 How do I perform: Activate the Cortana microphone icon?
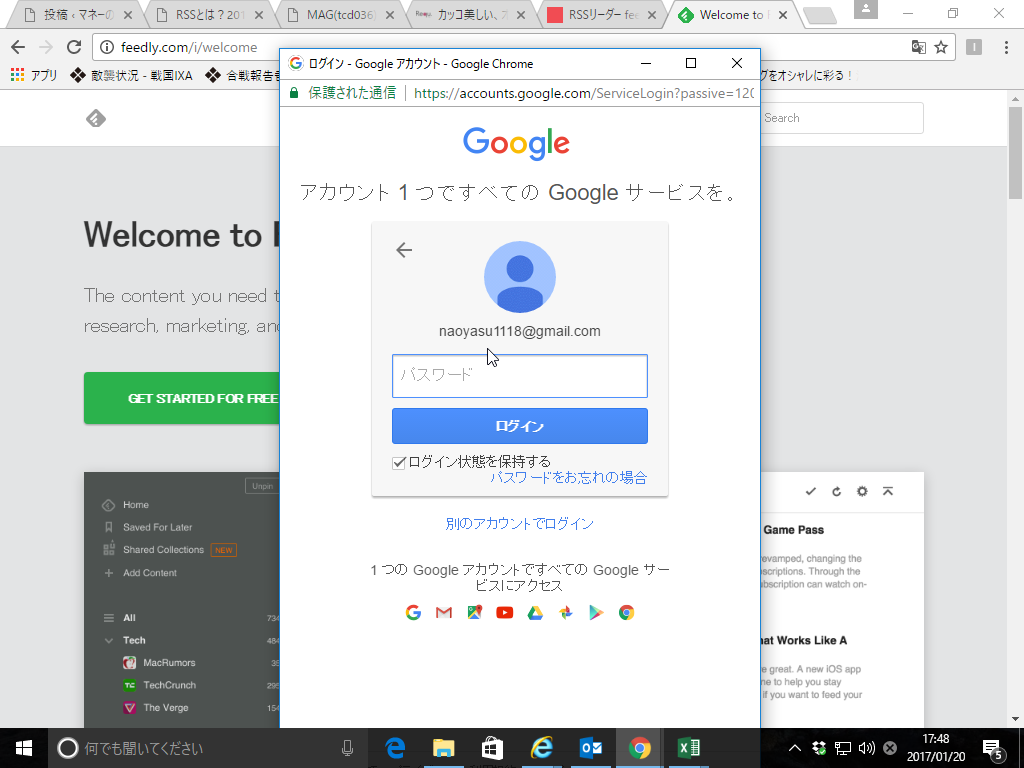pos(347,748)
